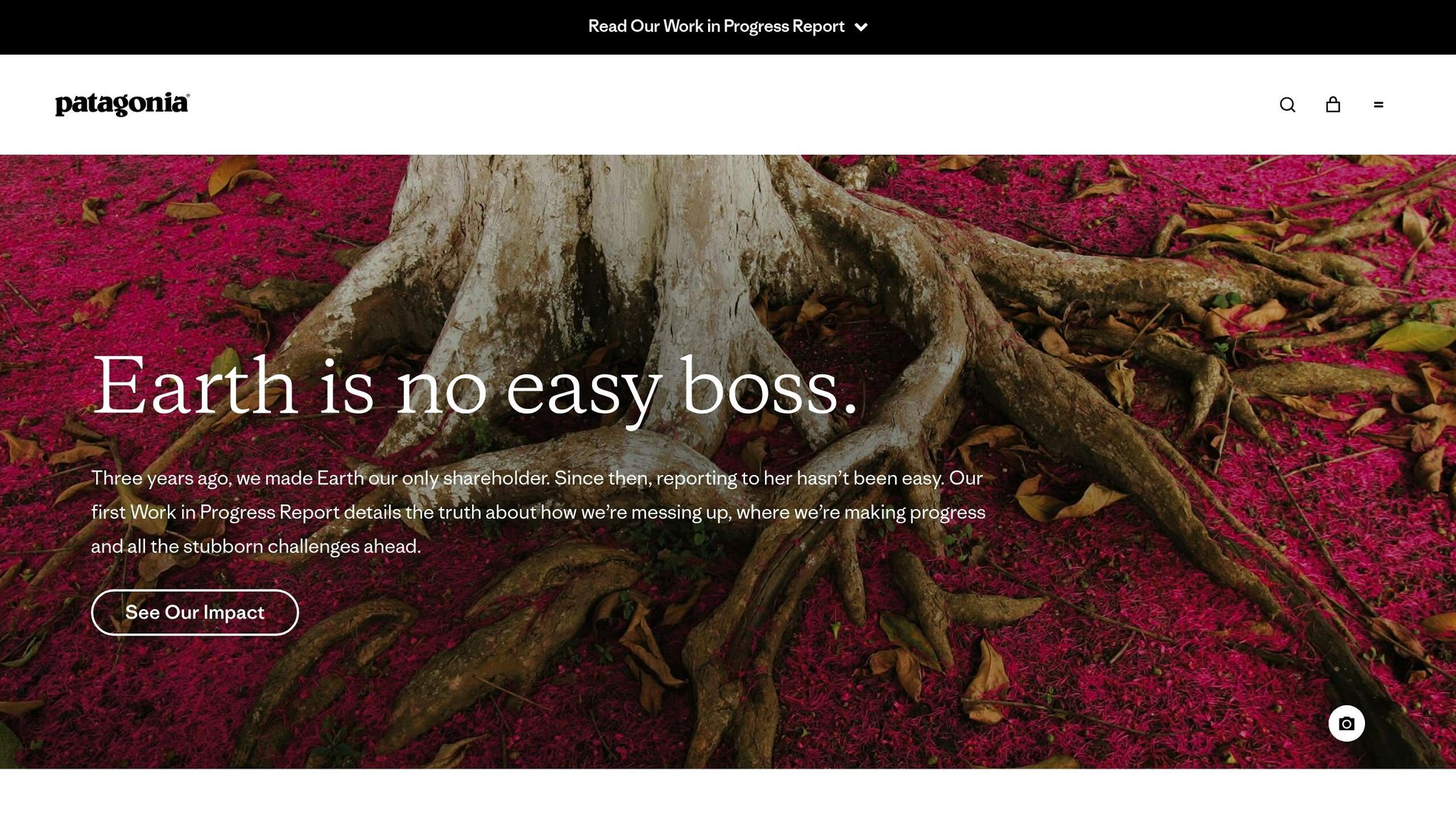Expand the top banner chevron arrow
The height and width of the screenshot is (819, 1456).
pyautogui.click(x=861, y=27)
